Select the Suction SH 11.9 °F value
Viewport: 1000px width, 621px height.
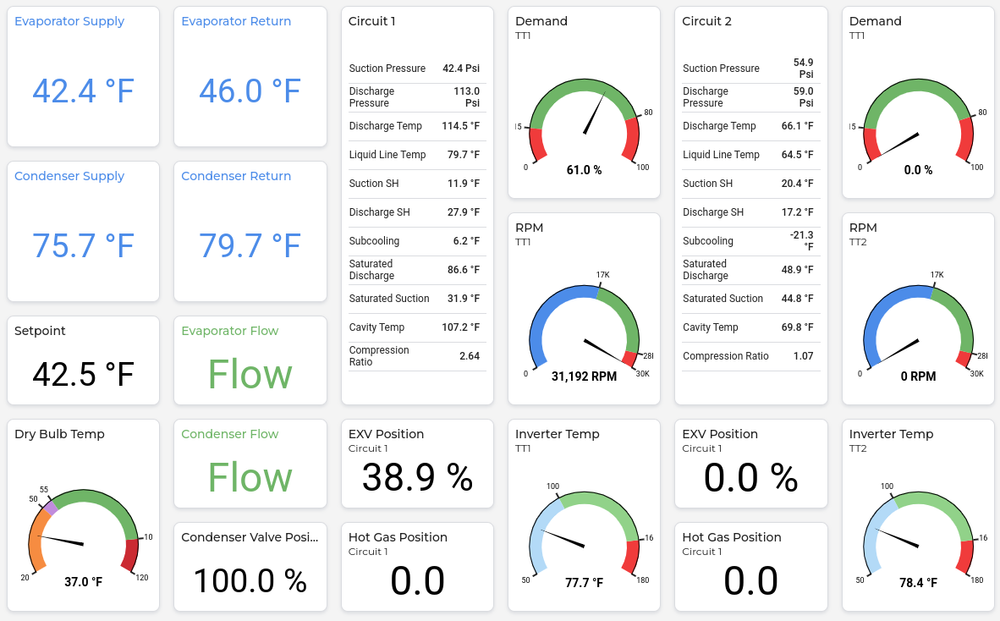coord(464,184)
